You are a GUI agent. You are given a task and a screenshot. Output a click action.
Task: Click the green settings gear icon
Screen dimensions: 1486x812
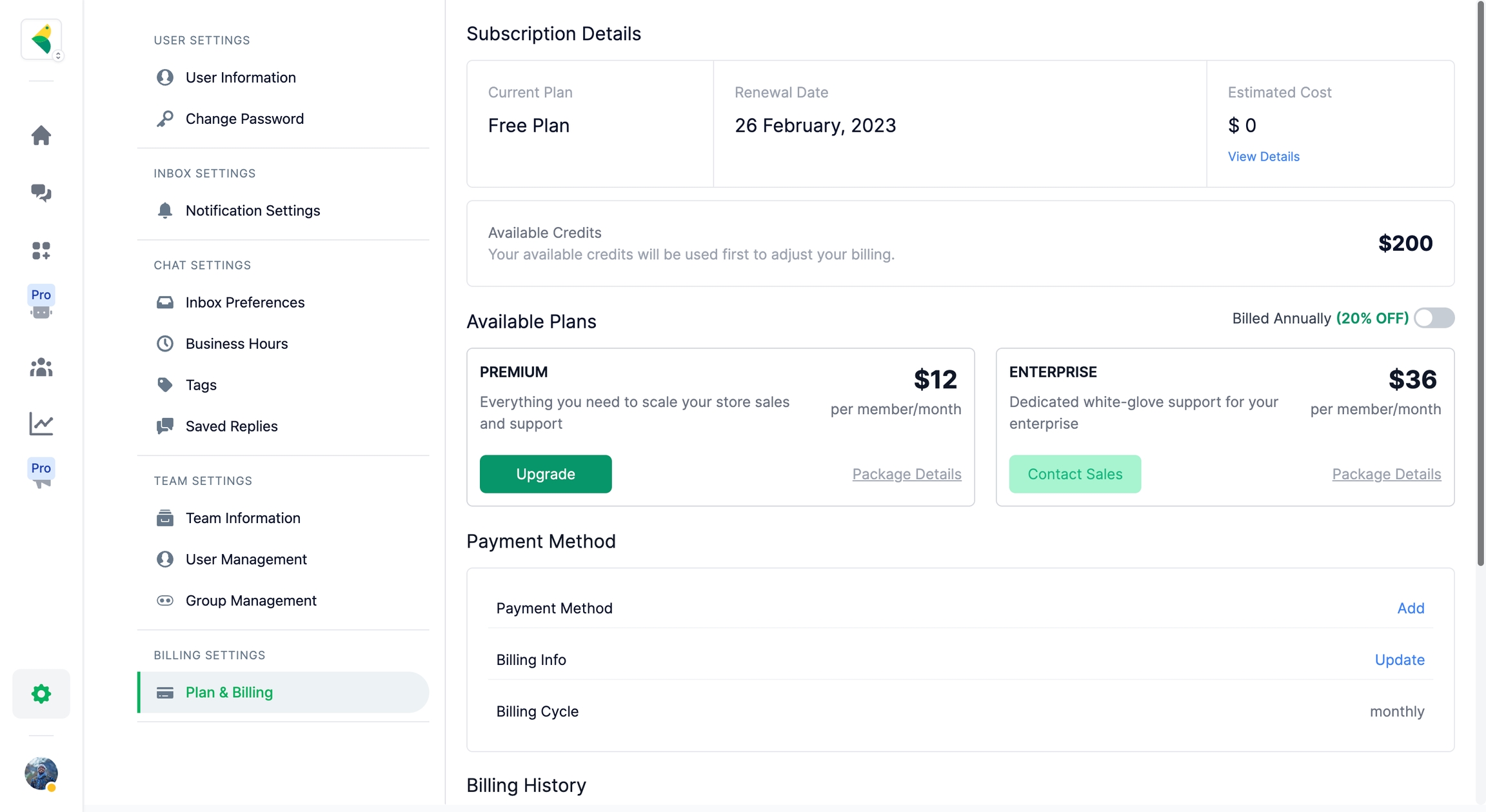click(x=41, y=694)
